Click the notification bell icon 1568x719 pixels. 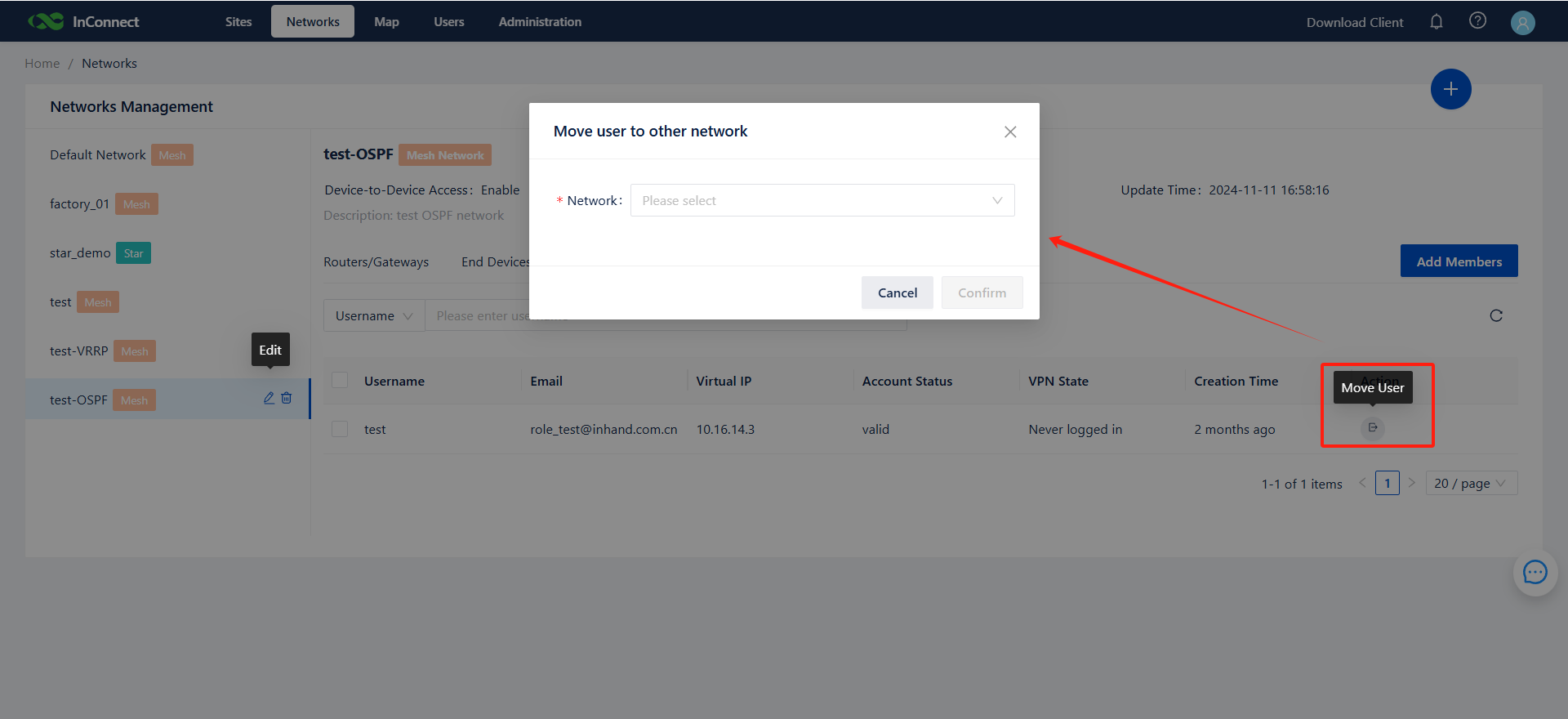[x=1436, y=22]
